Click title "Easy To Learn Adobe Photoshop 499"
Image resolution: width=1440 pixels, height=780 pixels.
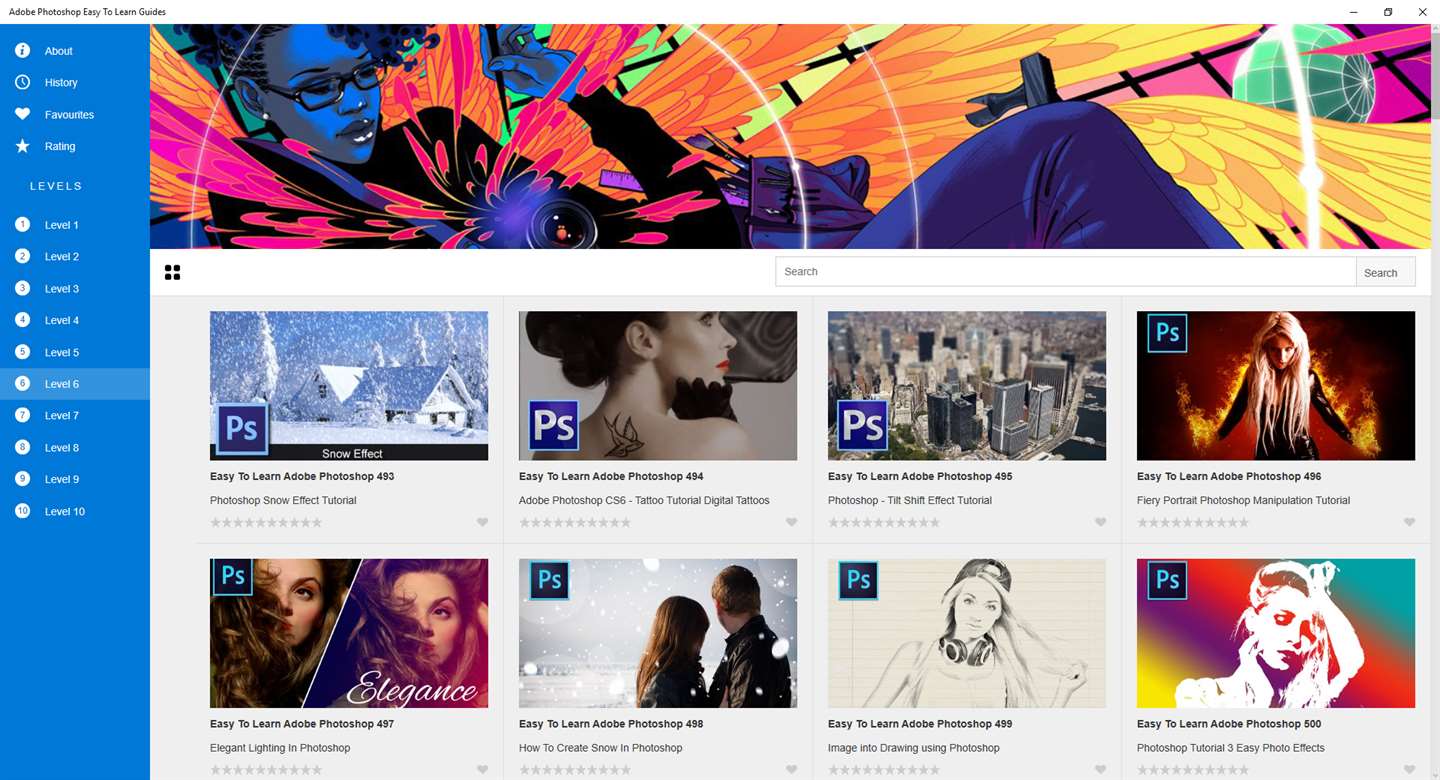point(920,724)
